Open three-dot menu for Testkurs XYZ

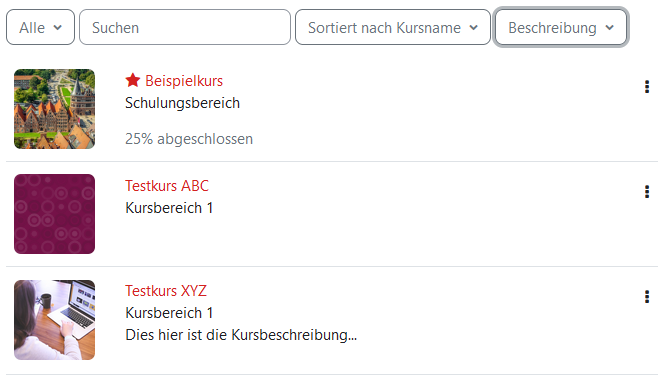click(647, 297)
